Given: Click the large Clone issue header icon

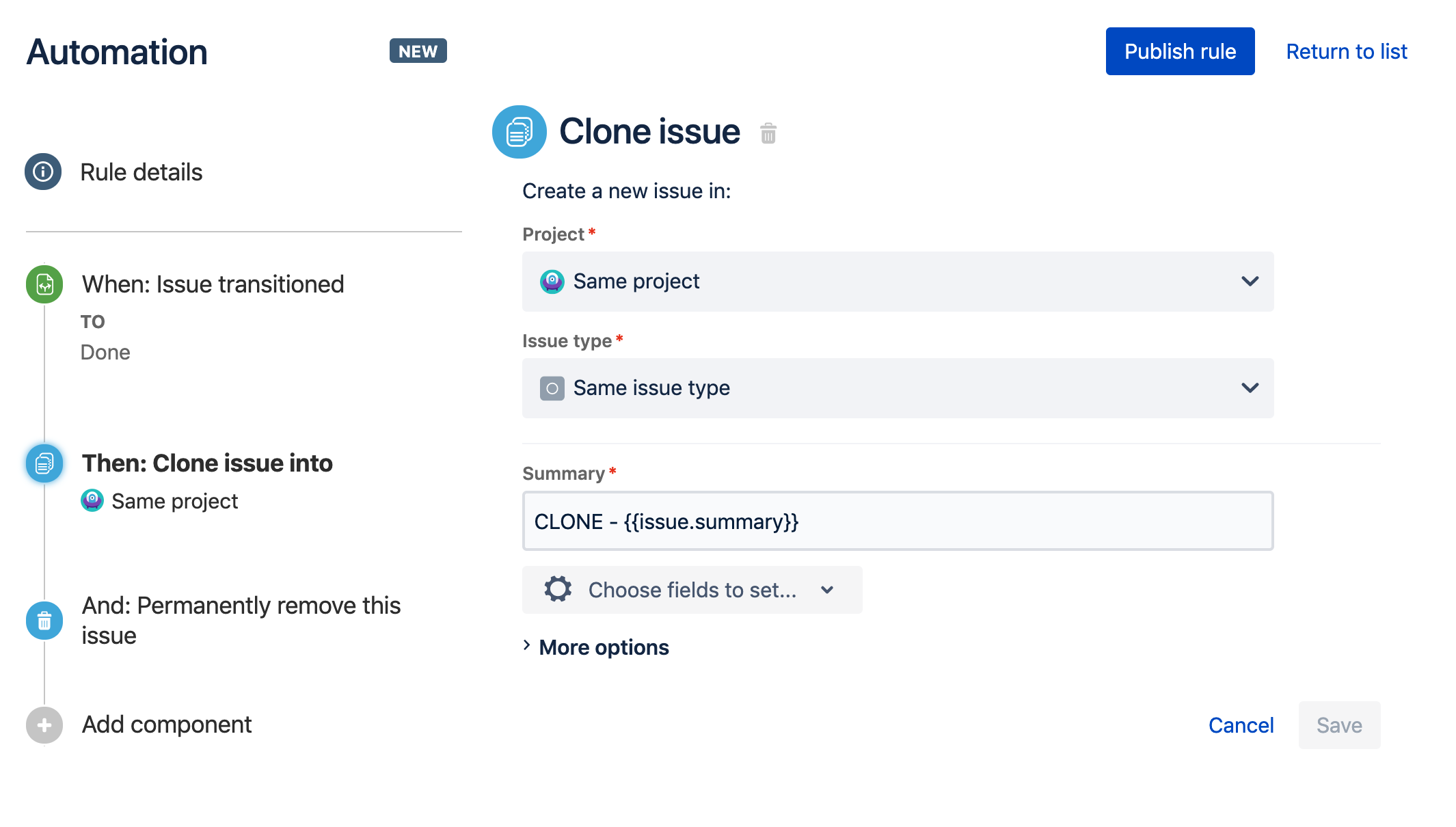Looking at the screenshot, I should pyautogui.click(x=520, y=132).
